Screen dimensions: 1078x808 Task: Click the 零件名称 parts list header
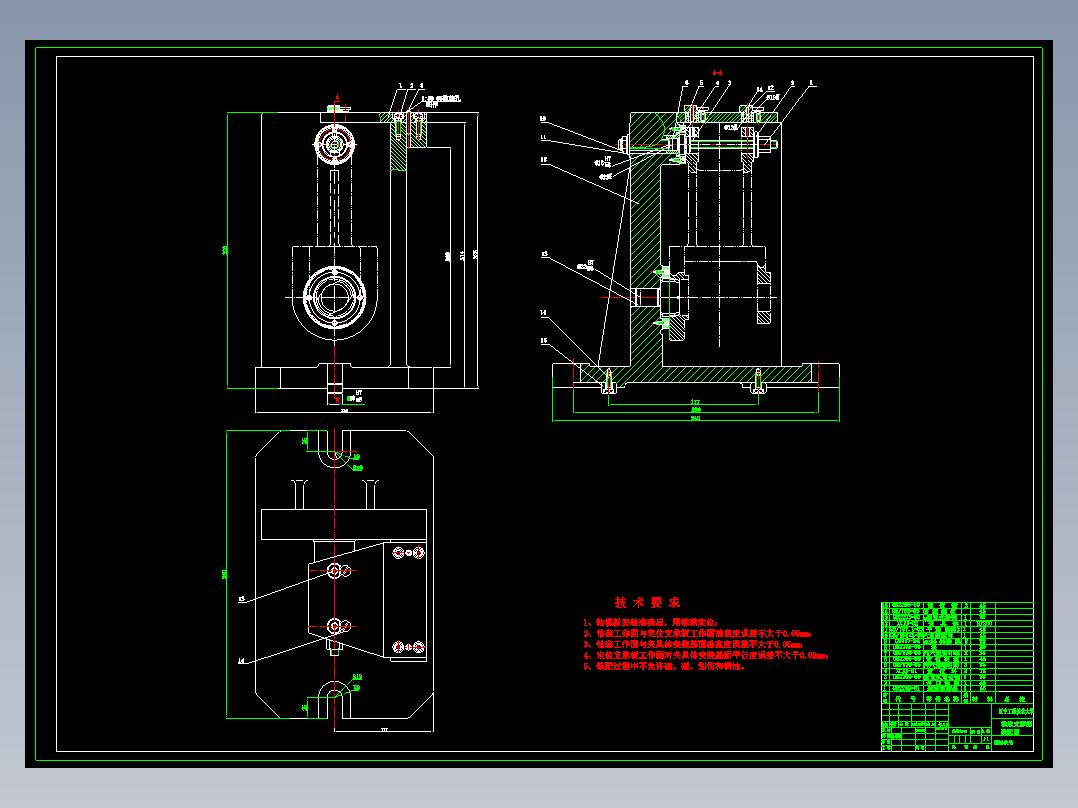coord(942,699)
